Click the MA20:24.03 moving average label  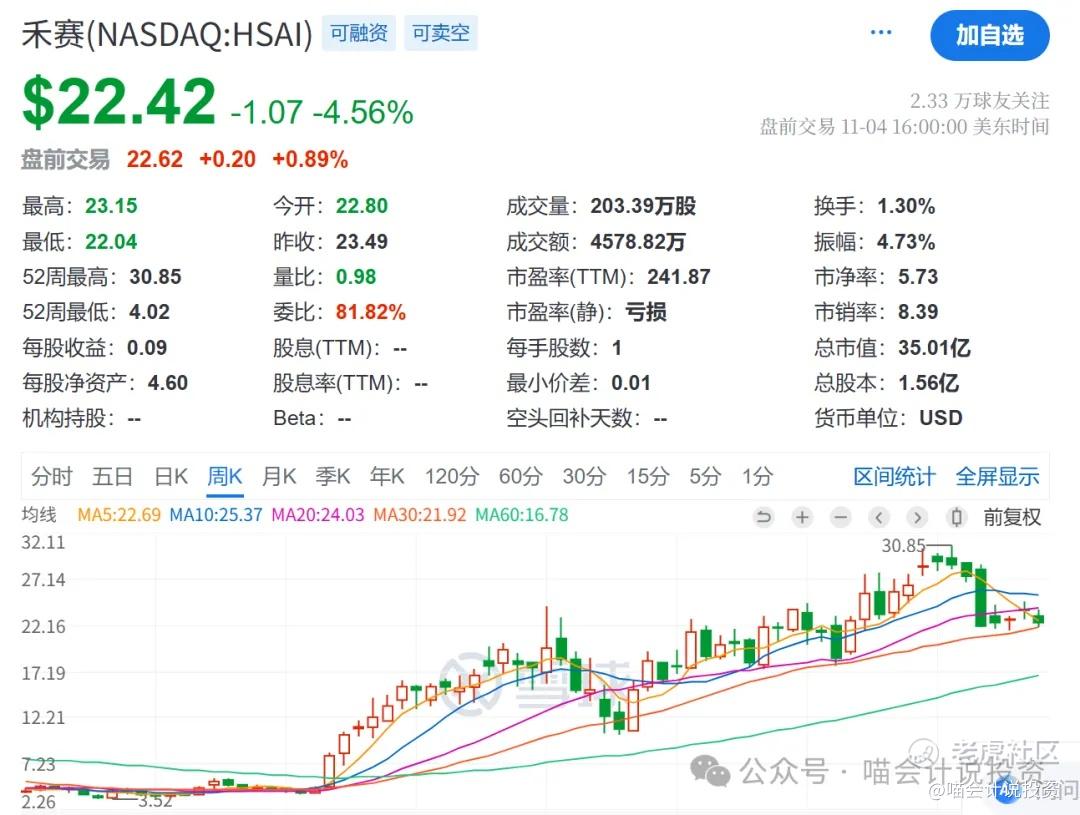click(x=318, y=515)
